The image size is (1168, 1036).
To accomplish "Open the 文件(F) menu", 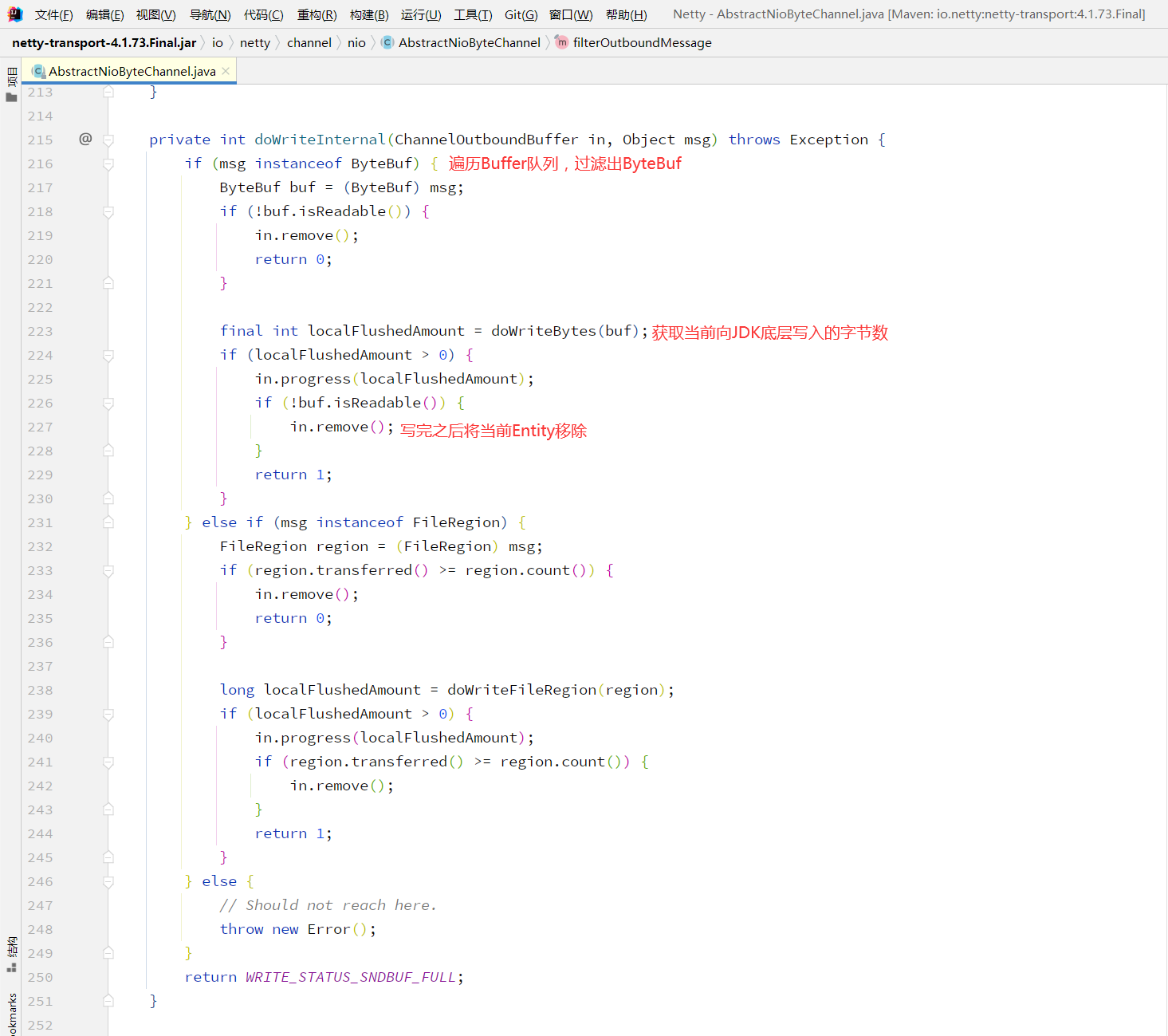I will [x=53, y=14].
